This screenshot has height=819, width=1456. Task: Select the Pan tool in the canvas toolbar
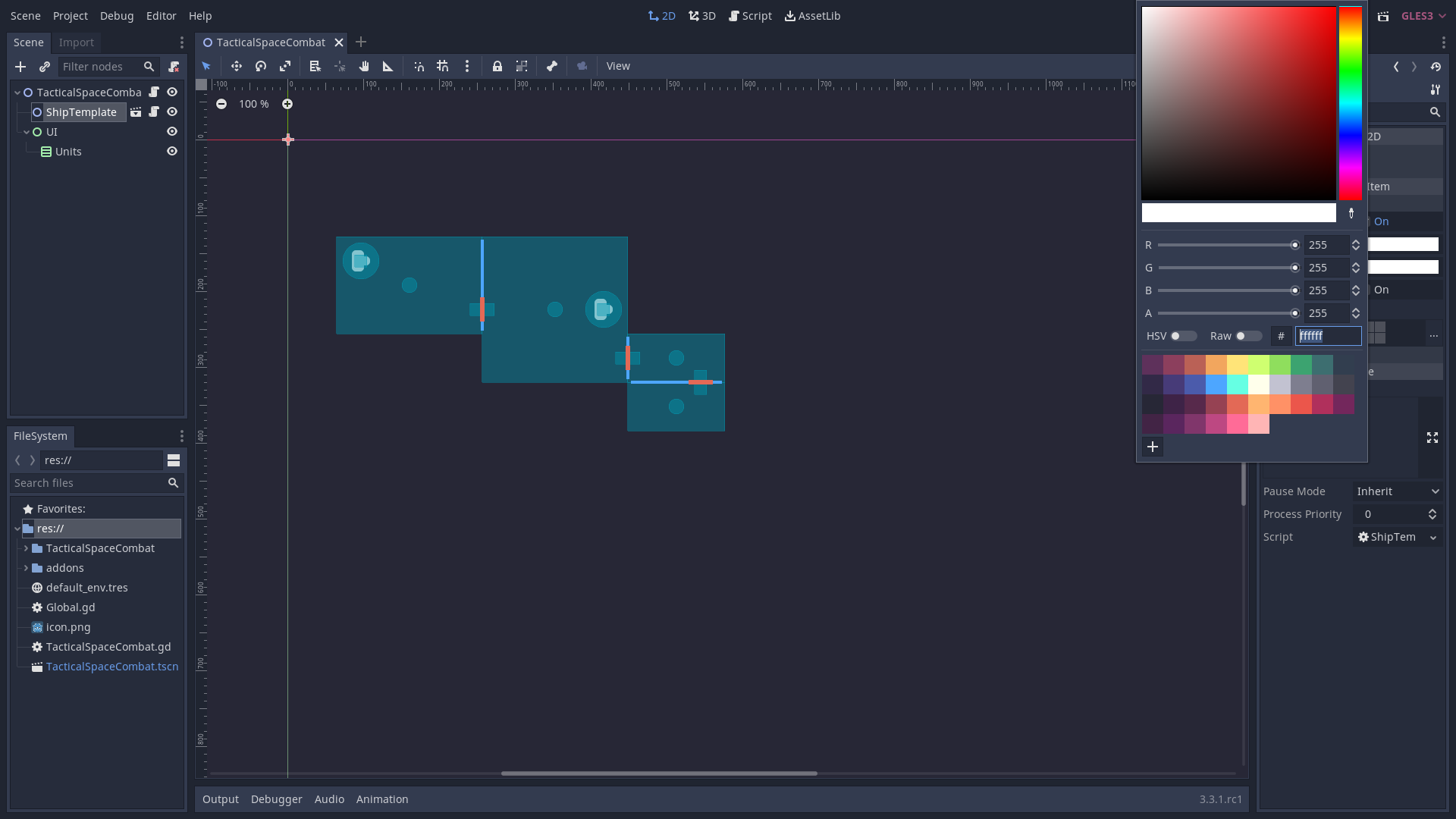(364, 66)
